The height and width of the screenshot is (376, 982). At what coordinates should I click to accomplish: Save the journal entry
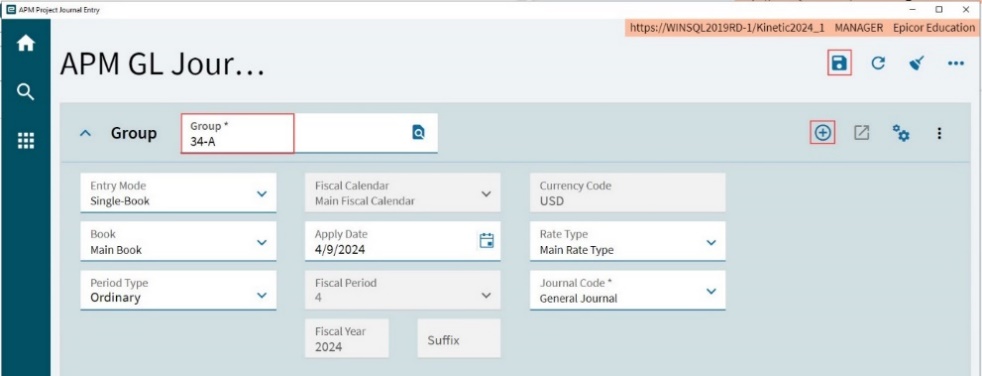click(x=839, y=63)
